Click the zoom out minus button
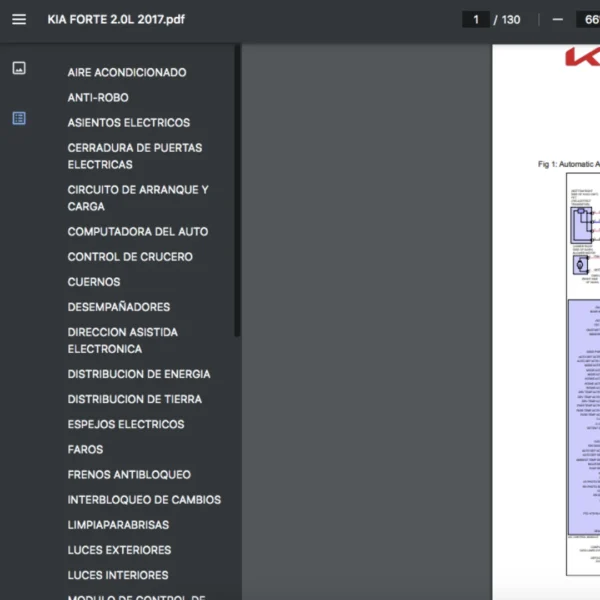Viewport: 600px width, 600px height. [558, 20]
